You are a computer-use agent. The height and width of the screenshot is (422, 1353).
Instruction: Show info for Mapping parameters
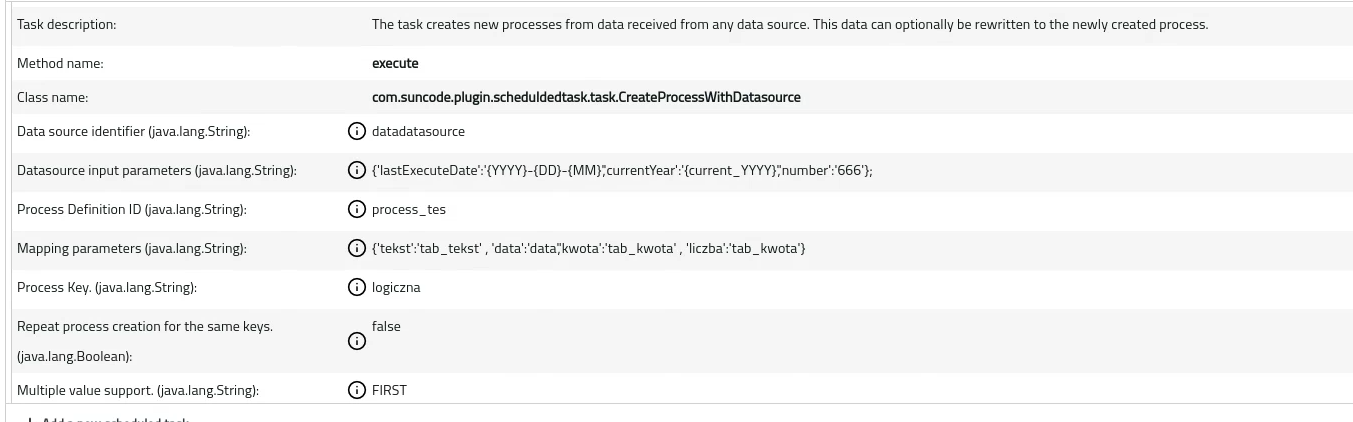tap(356, 248)
